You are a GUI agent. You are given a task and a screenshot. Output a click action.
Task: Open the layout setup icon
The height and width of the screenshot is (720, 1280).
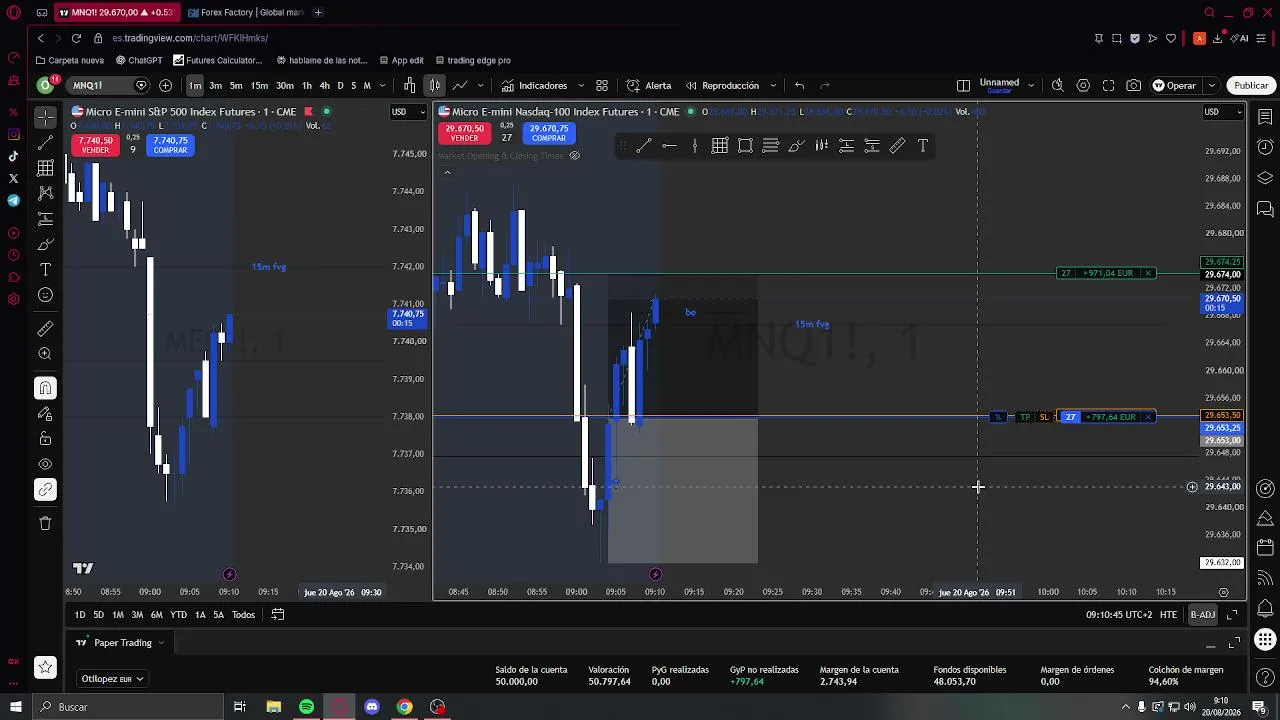pyautogui.click(x=963, y=85)
